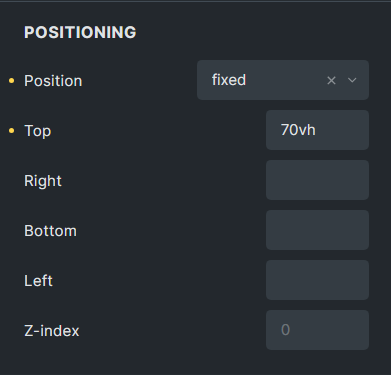
Task: Click the word fixed in the Position selector
Action: point(229,80)
